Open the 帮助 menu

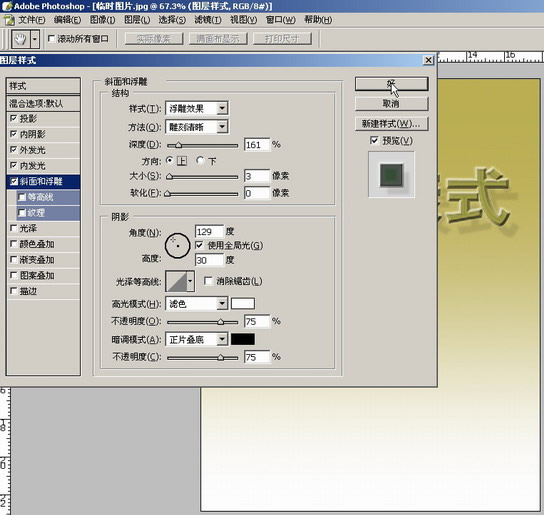tap(318, 20)
